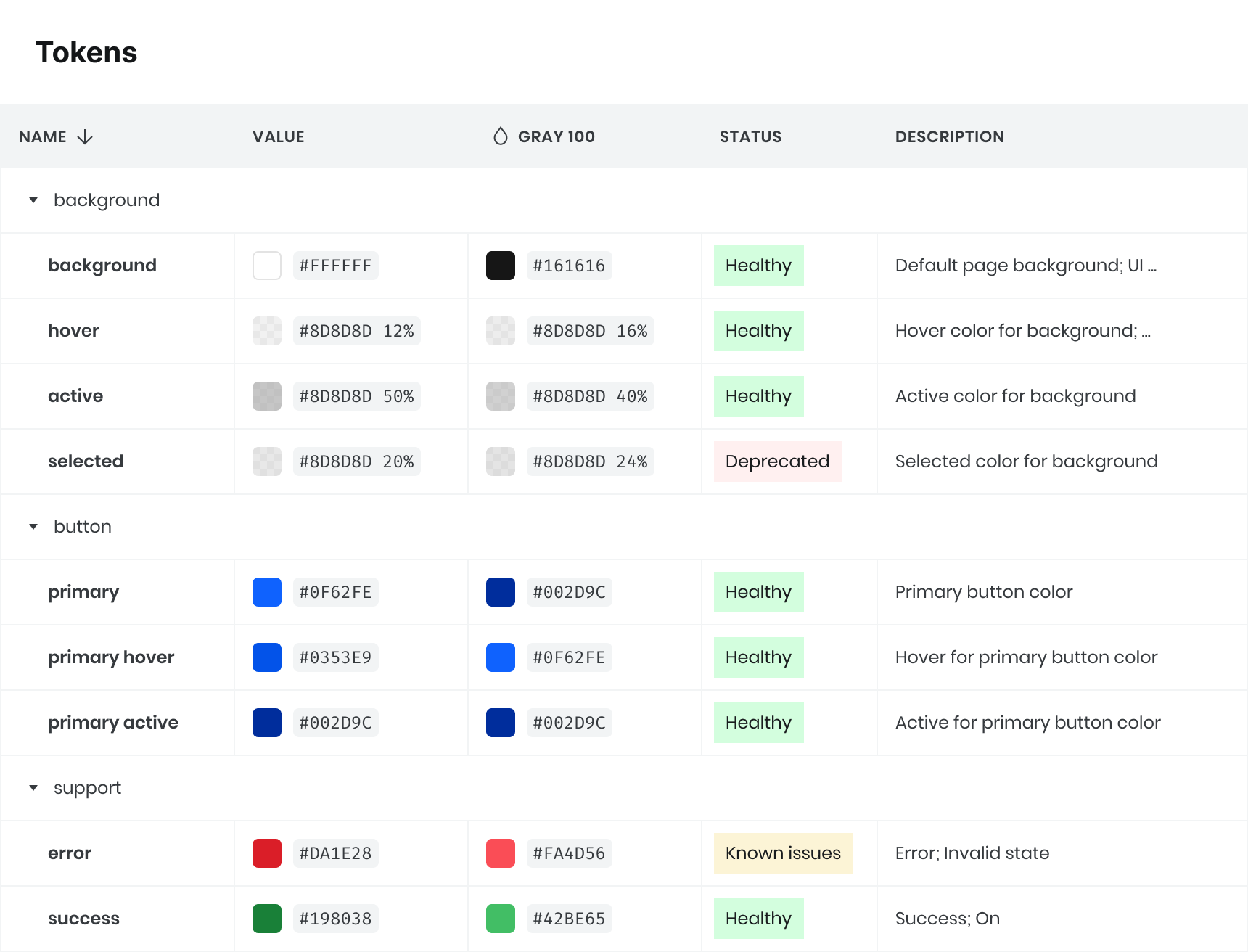Viewport: 1248px width, 952px height.
Task: Click the Known issues badge on error row
Action: (x=783, y=853)
